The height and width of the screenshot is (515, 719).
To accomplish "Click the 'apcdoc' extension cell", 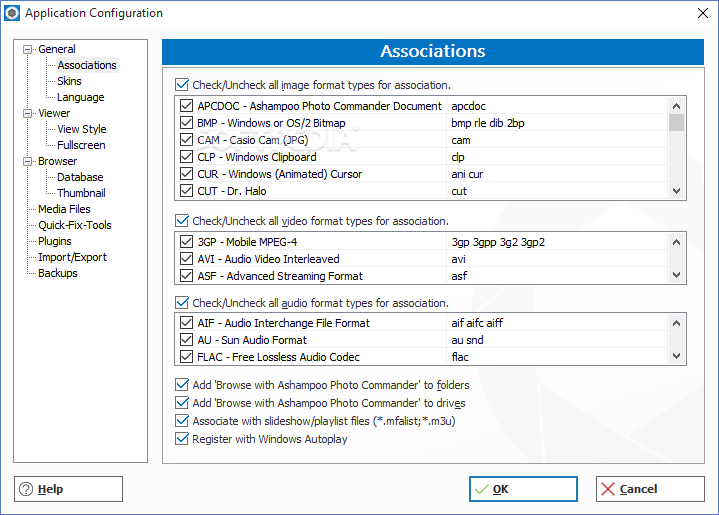I will [557, 106].
